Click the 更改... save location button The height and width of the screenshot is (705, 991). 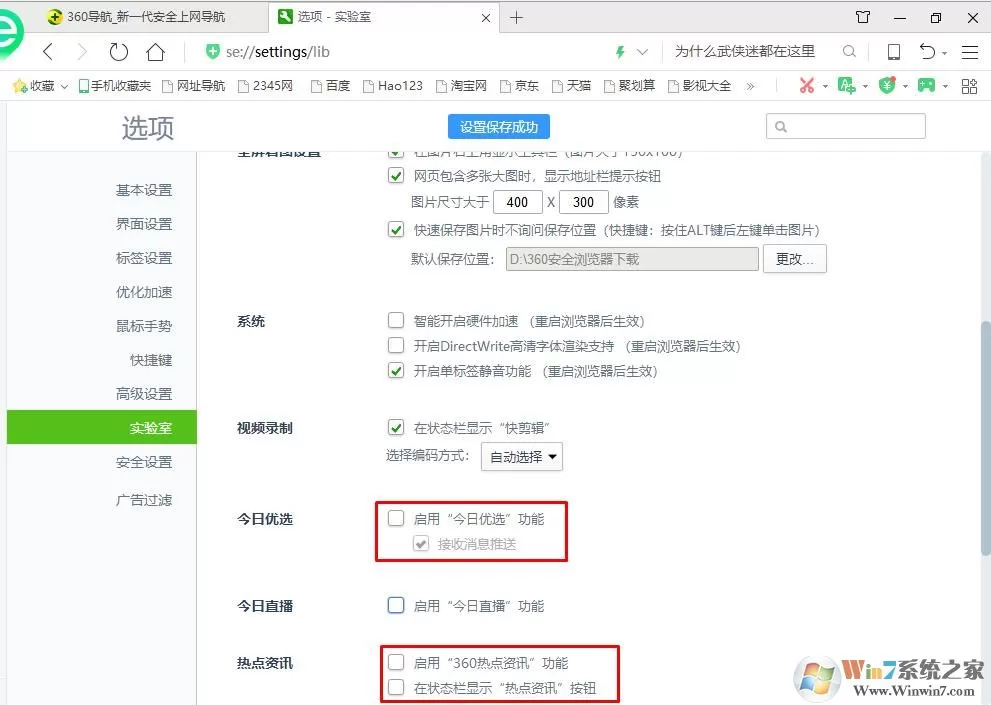[794, 259]
